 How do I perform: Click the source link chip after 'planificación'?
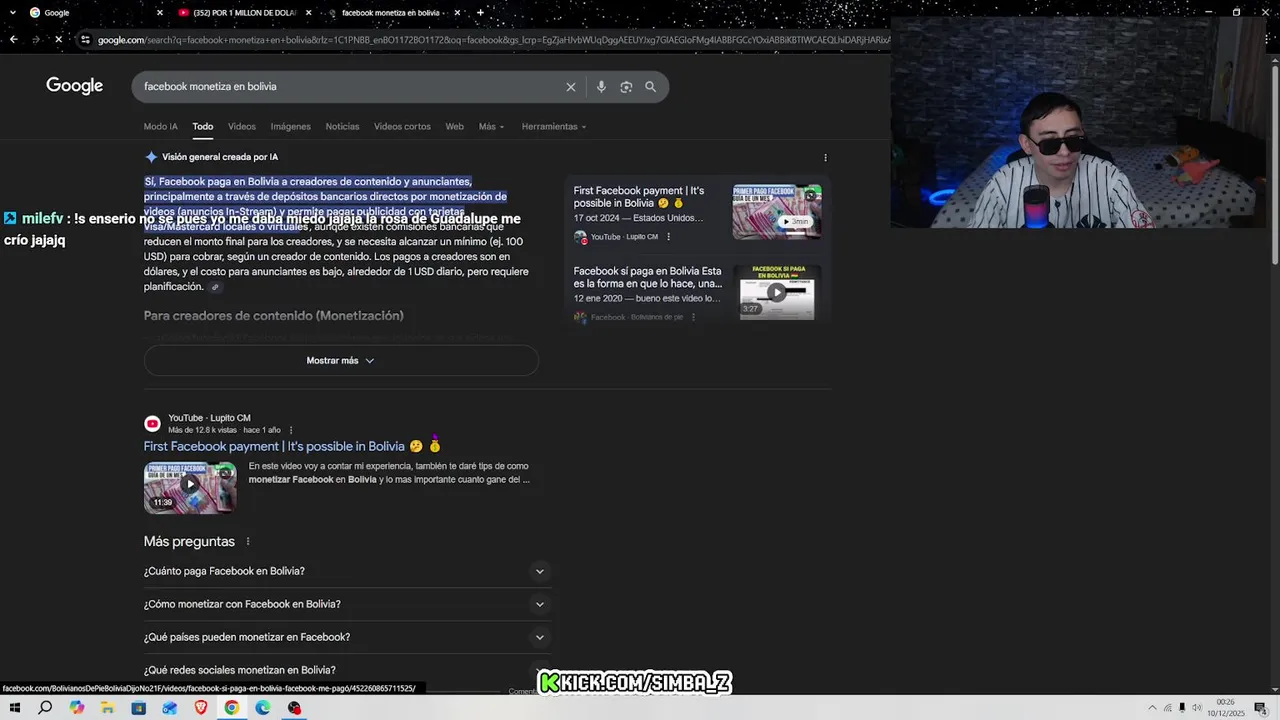tap(214, 287)
